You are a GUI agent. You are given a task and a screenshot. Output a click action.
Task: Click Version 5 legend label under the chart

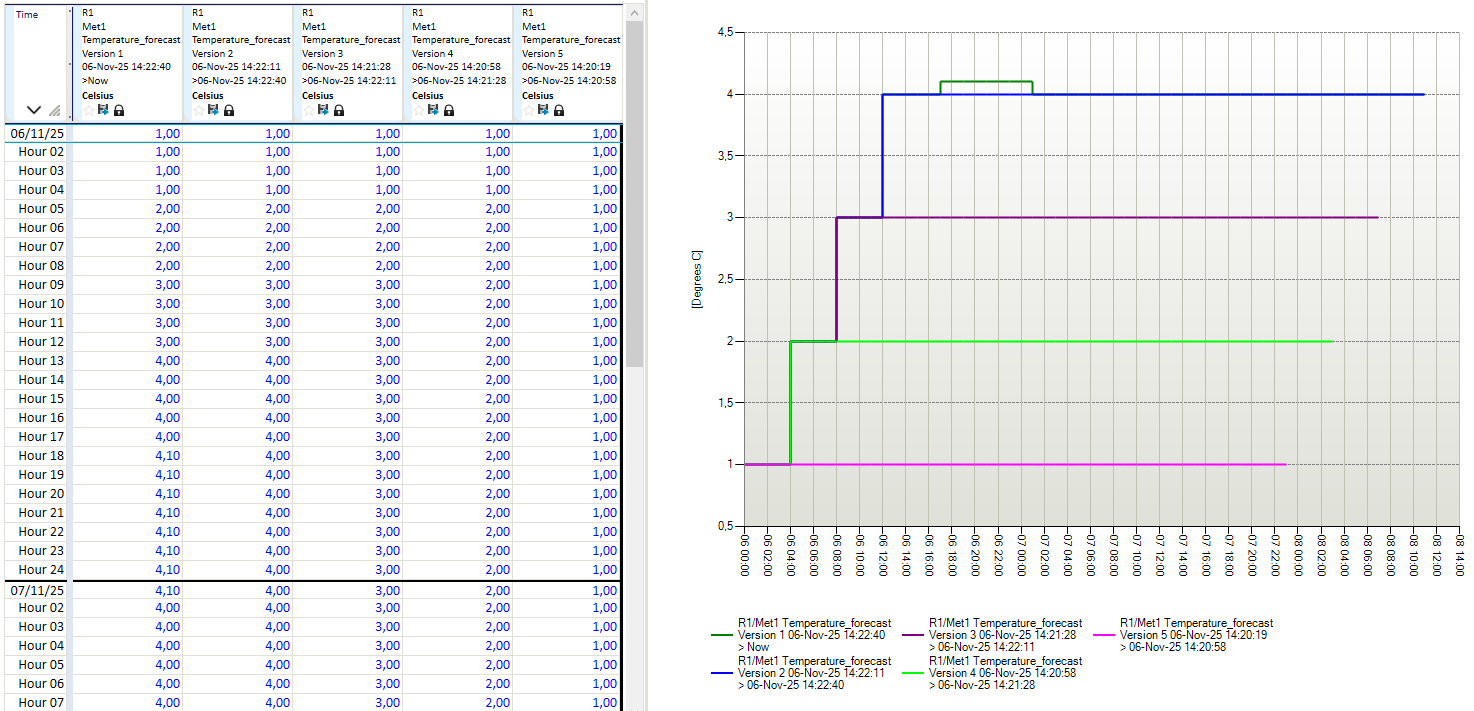(1196, 635)
